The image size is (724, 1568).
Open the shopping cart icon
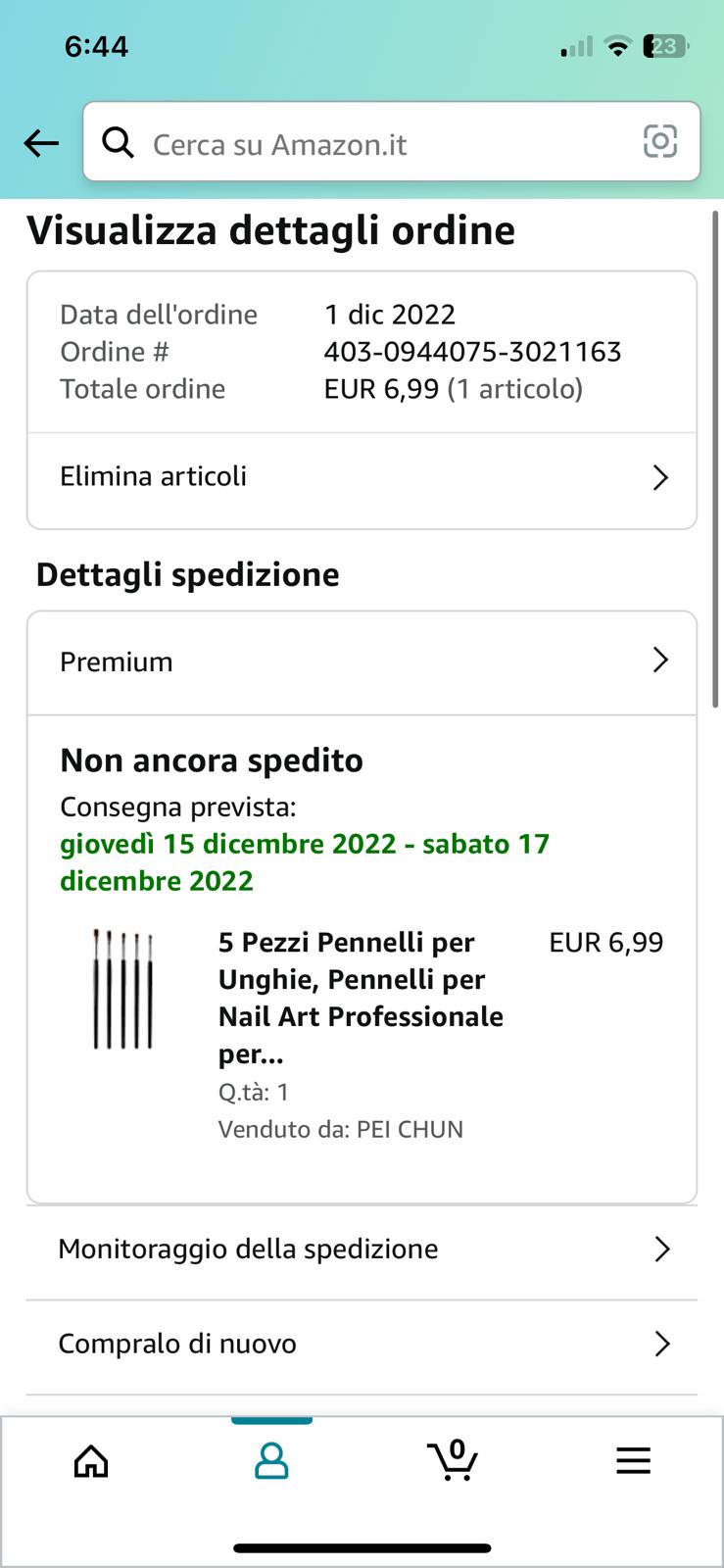(453, 1459)
